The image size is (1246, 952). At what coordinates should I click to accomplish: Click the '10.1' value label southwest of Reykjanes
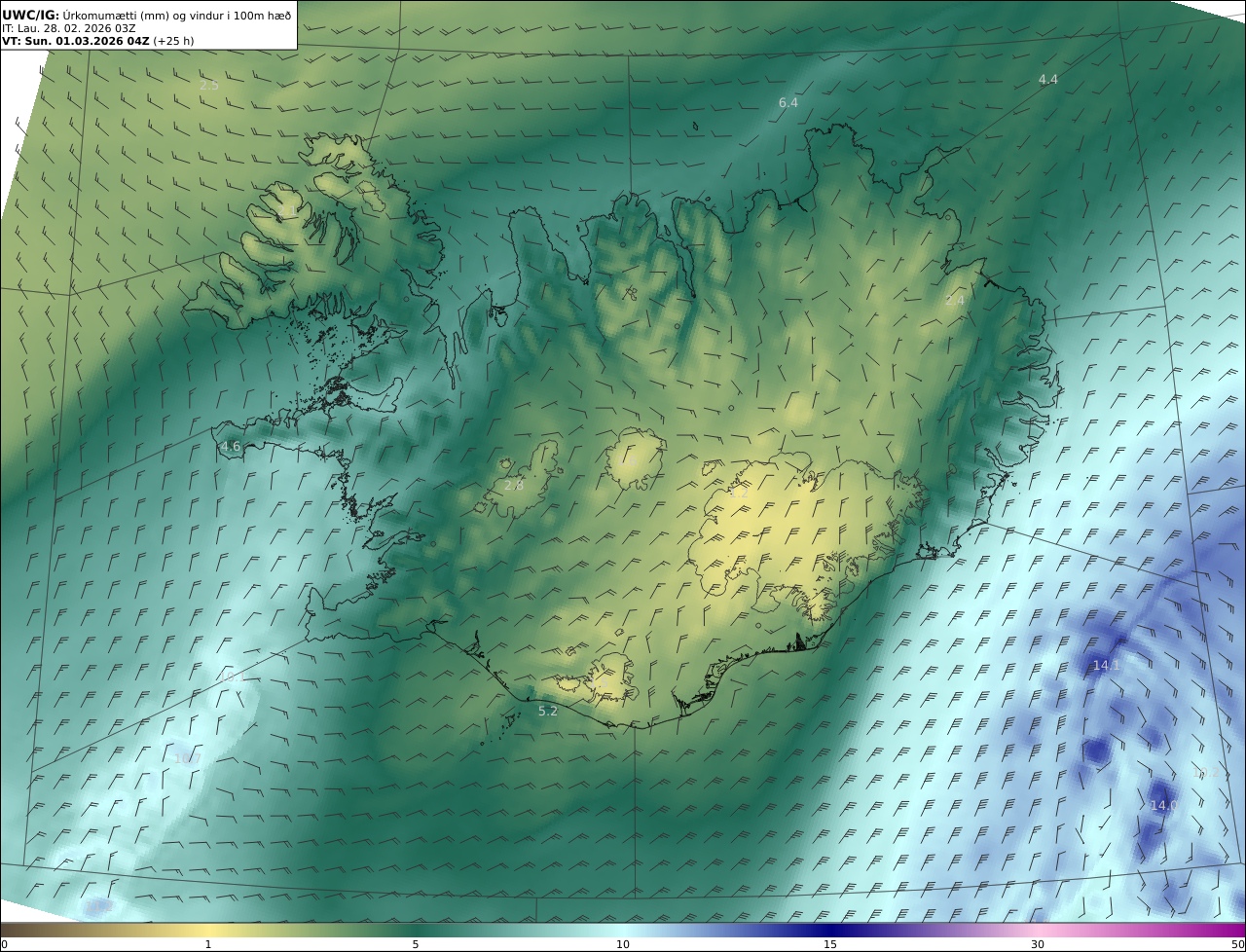(231, 677)
